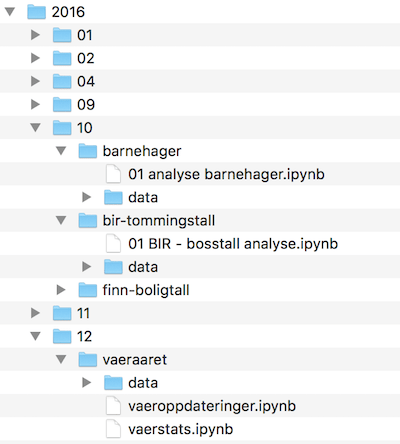Click the 09 folder icon
The image size is (400, 444).
coord(62,104)
